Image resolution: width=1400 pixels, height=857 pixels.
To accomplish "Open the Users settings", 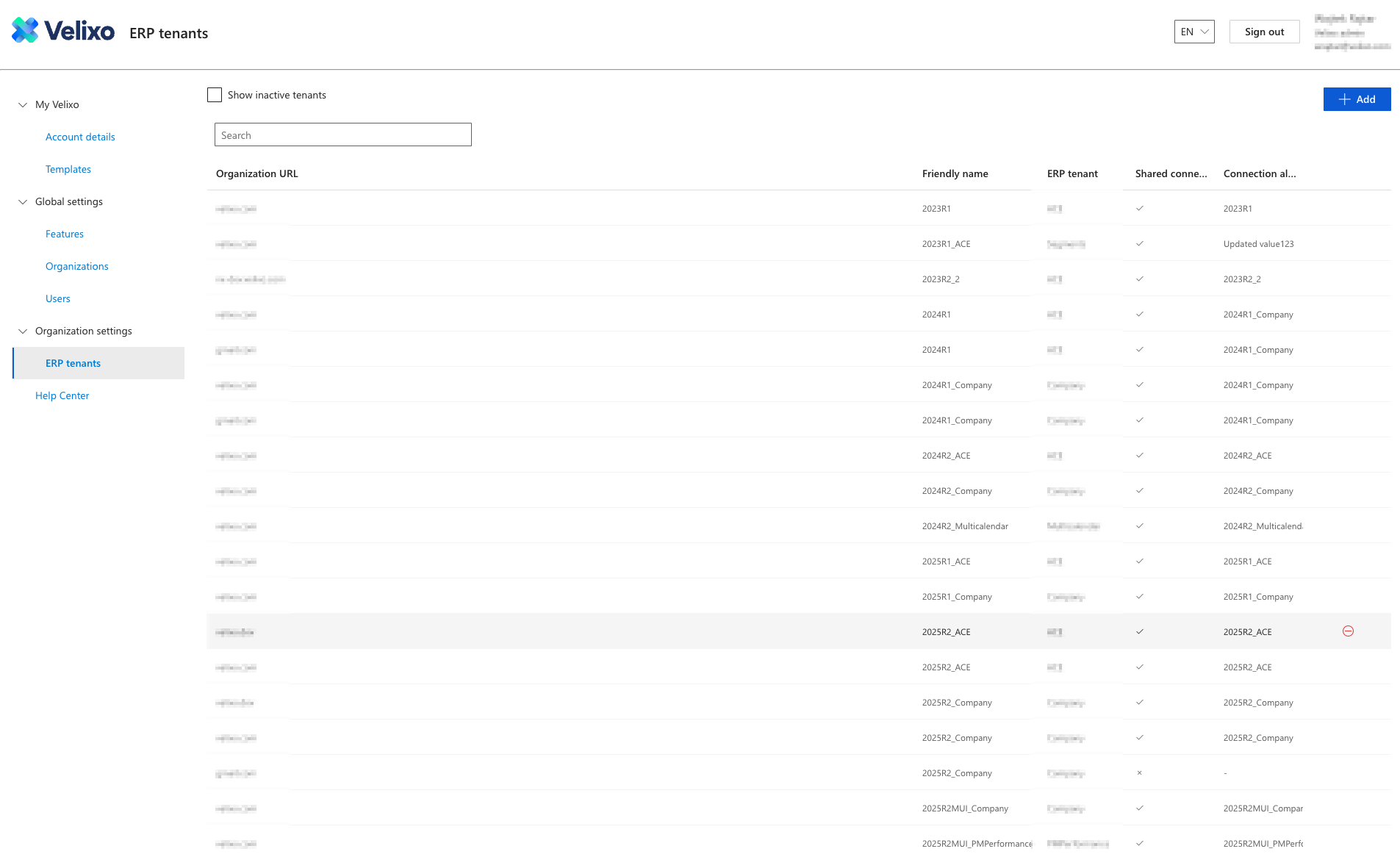I will point(57,298).
